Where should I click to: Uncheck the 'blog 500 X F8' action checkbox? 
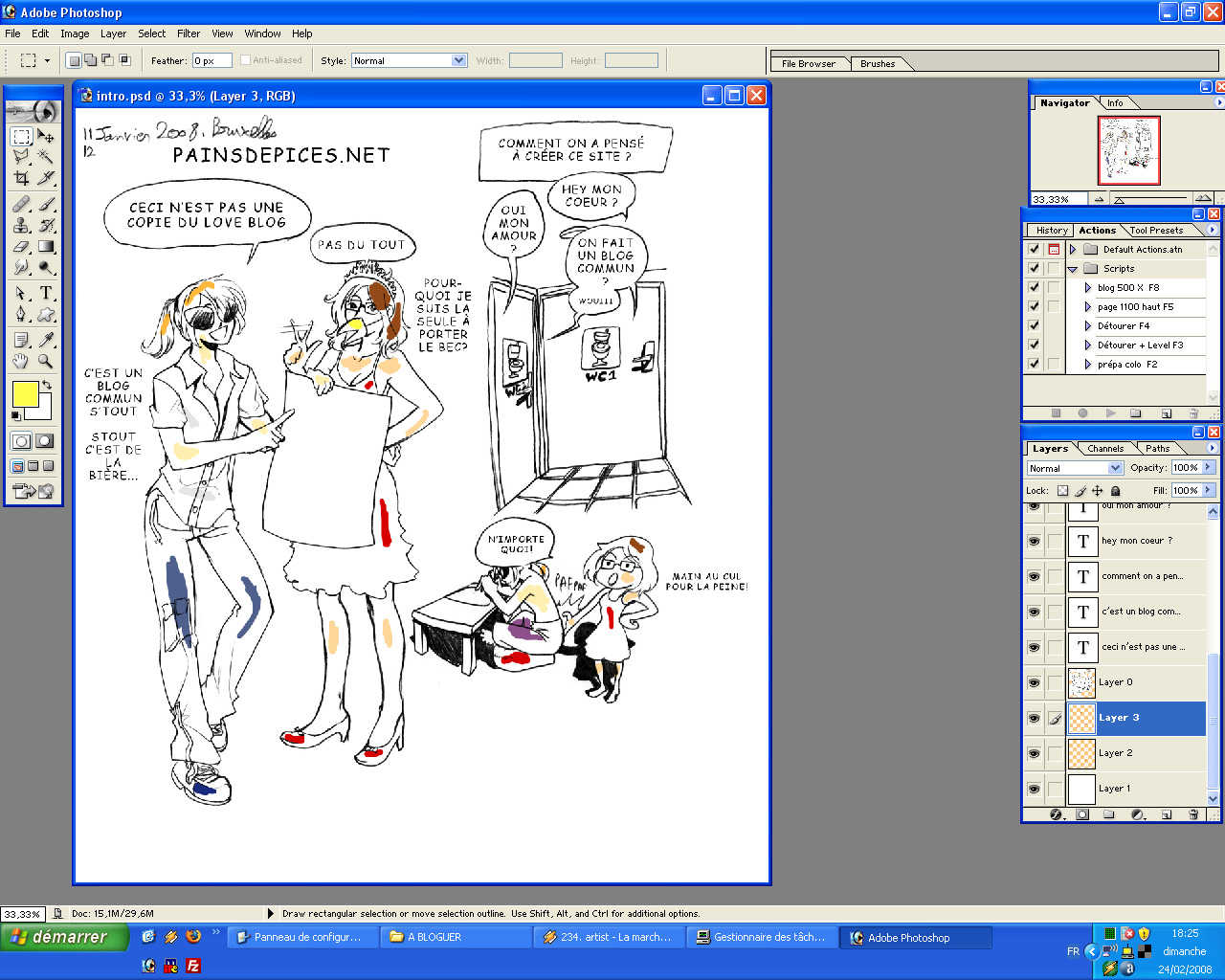(1034, 287)
